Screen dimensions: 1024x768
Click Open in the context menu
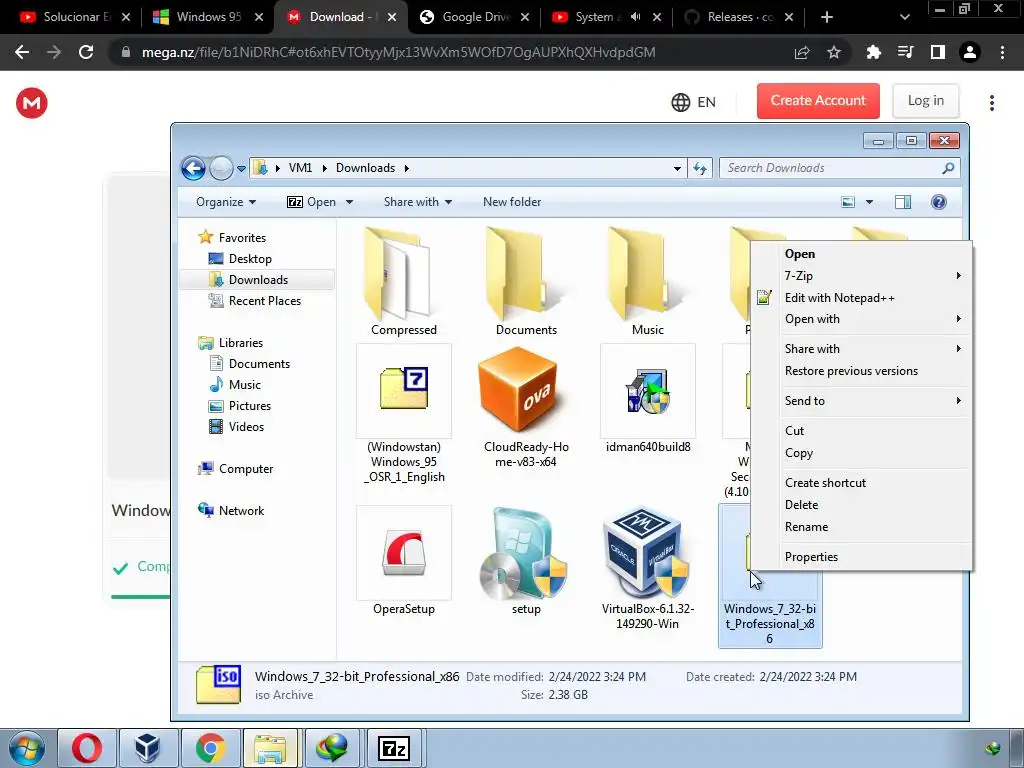[799, 254]
